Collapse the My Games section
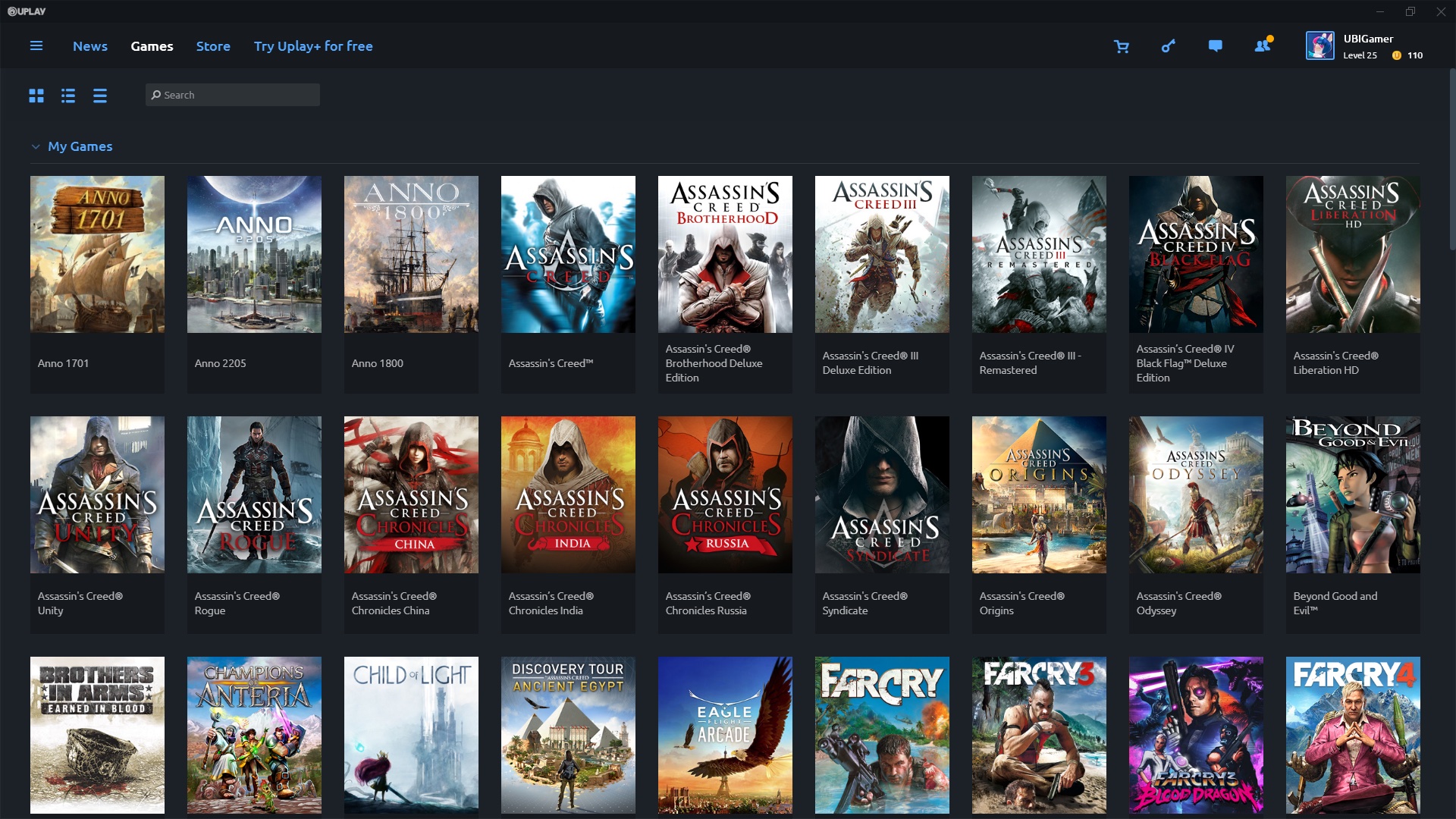Image resolution: width=1456 pixels, height=819 pixels. tap(35, 146)
